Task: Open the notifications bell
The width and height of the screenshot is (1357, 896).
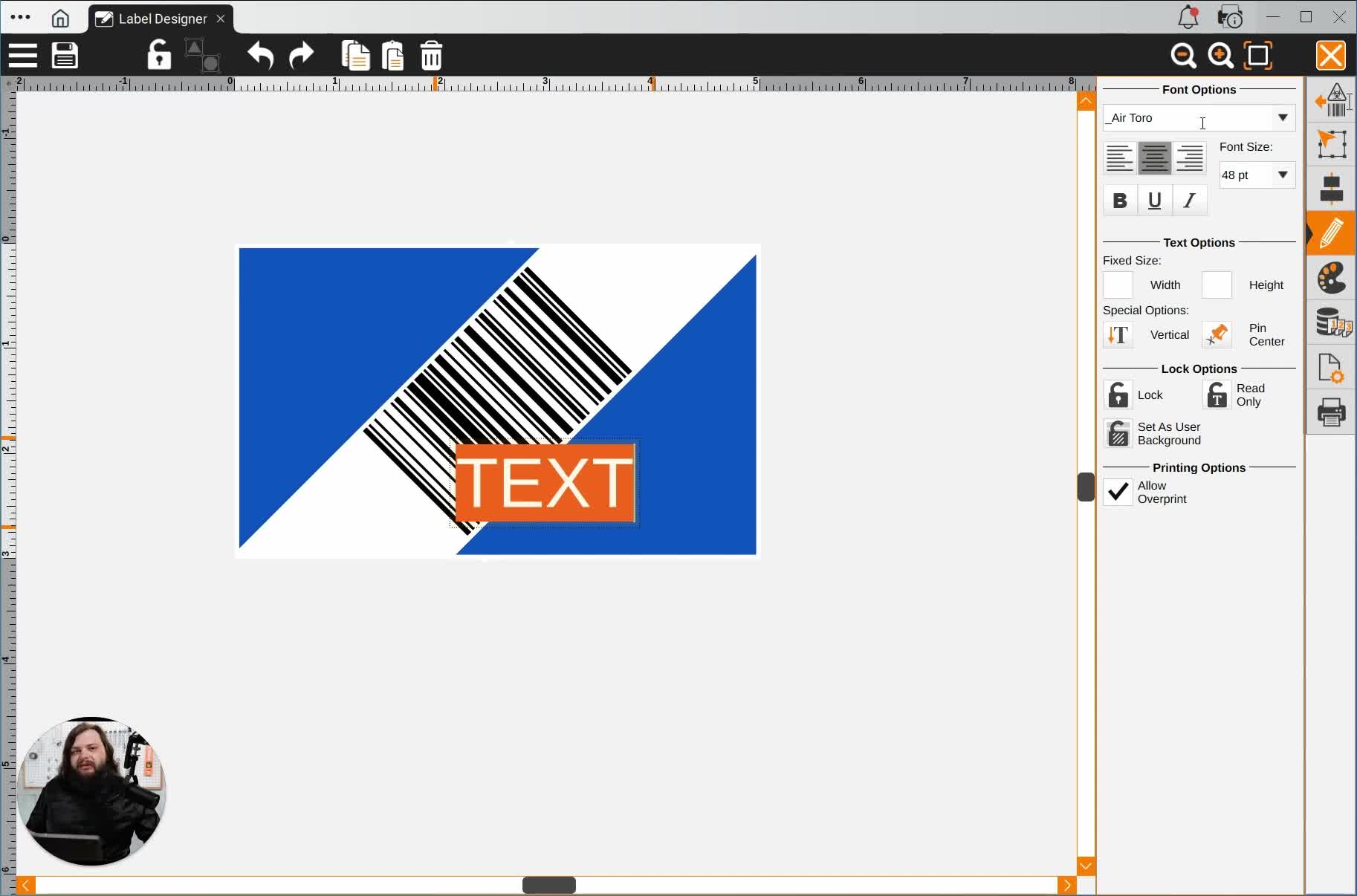Action: (x=1188, y=17)
